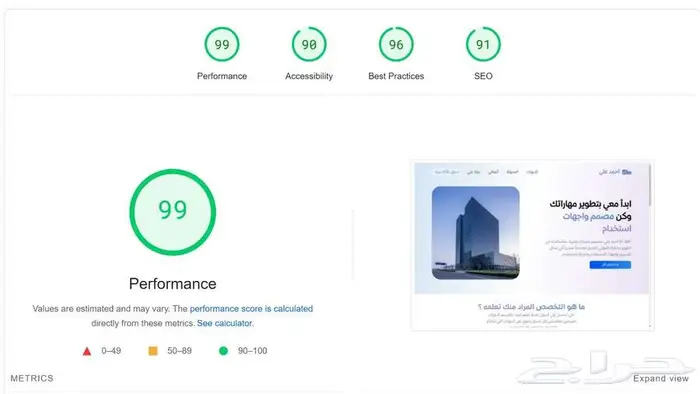Click the 'SEO' label text
Viewport: 700px width, 394px height.
[483, 76]
